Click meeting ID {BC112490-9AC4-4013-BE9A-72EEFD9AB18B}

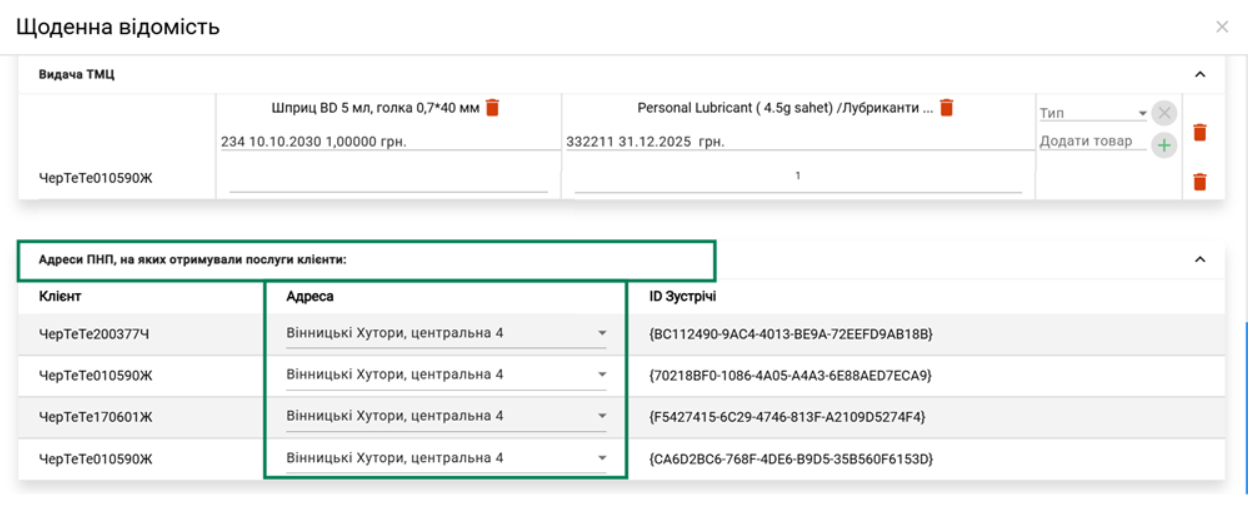point(790,333)
